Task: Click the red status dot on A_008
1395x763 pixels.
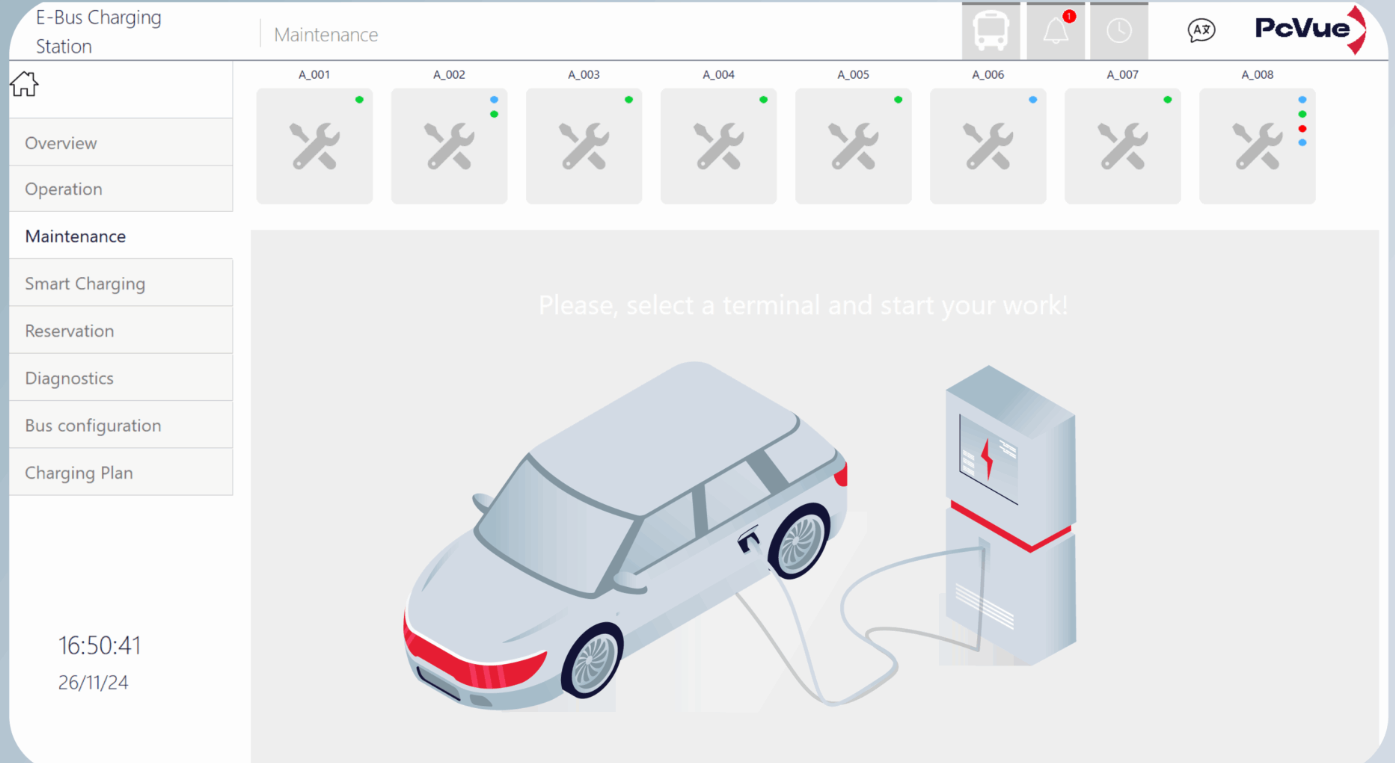Action: pyautogui.click(x=1302, y=128)
